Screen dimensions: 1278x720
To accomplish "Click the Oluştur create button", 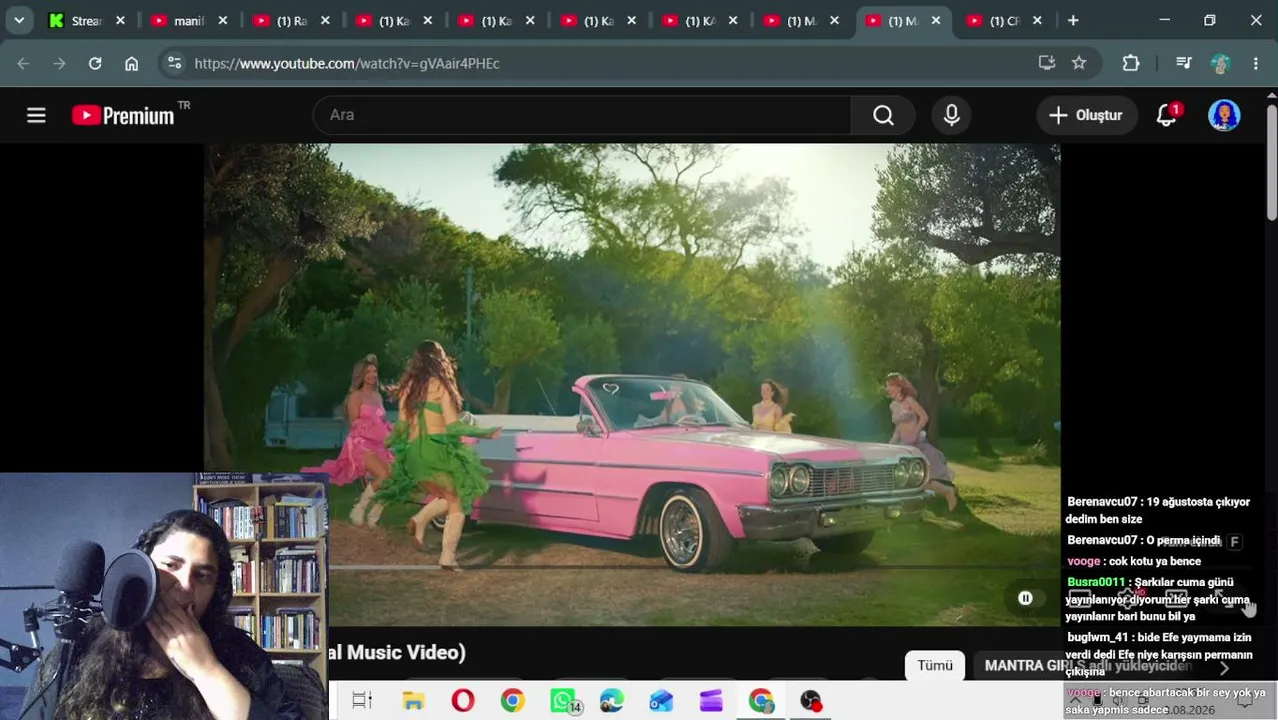I will (x=1086, y=115).
